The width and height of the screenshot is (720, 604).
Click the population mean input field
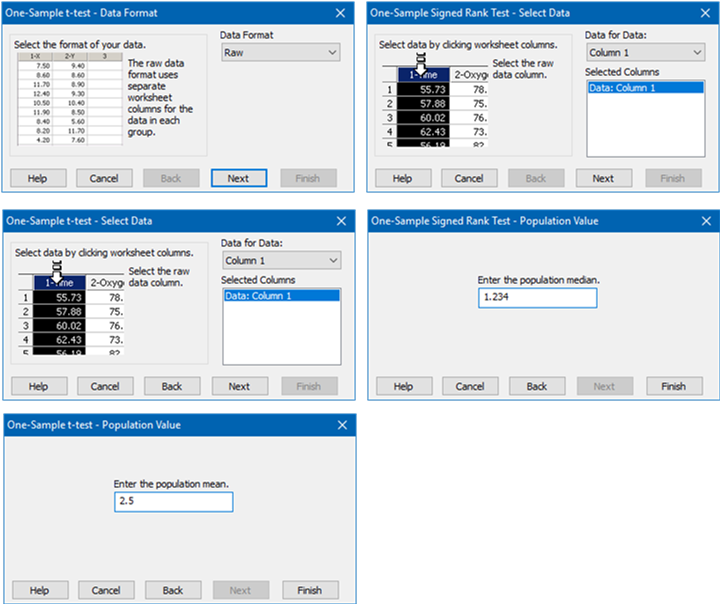[174, 501]
